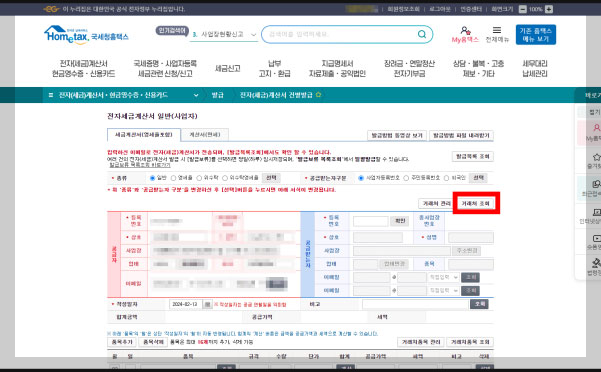This screenshot has width=601, height=372.
Task: Expand popular search dropdown 사업장현황신고
Action: point(253,34)
